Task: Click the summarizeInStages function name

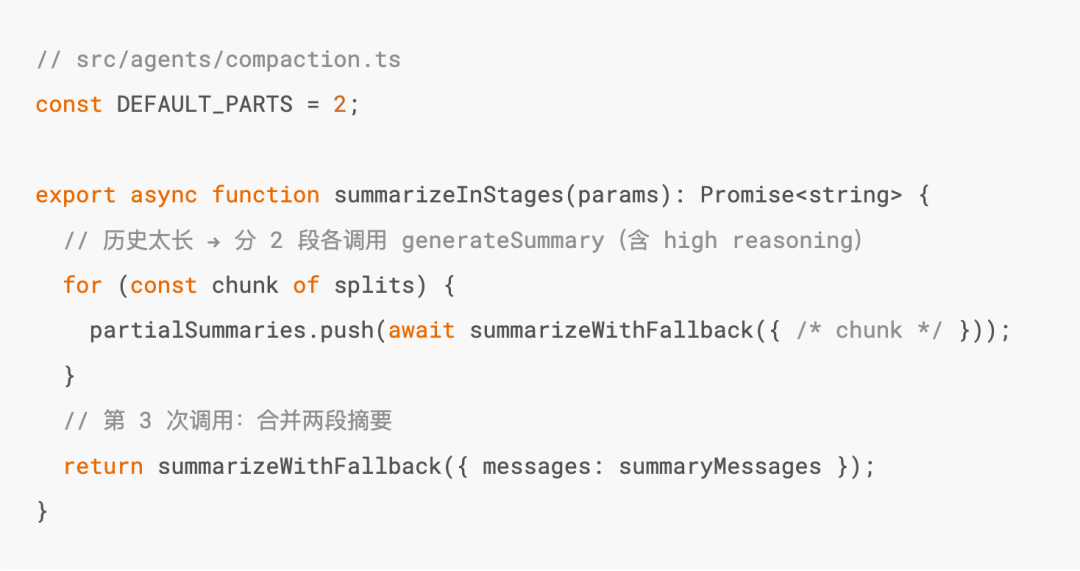Action: tap(448, 195)
